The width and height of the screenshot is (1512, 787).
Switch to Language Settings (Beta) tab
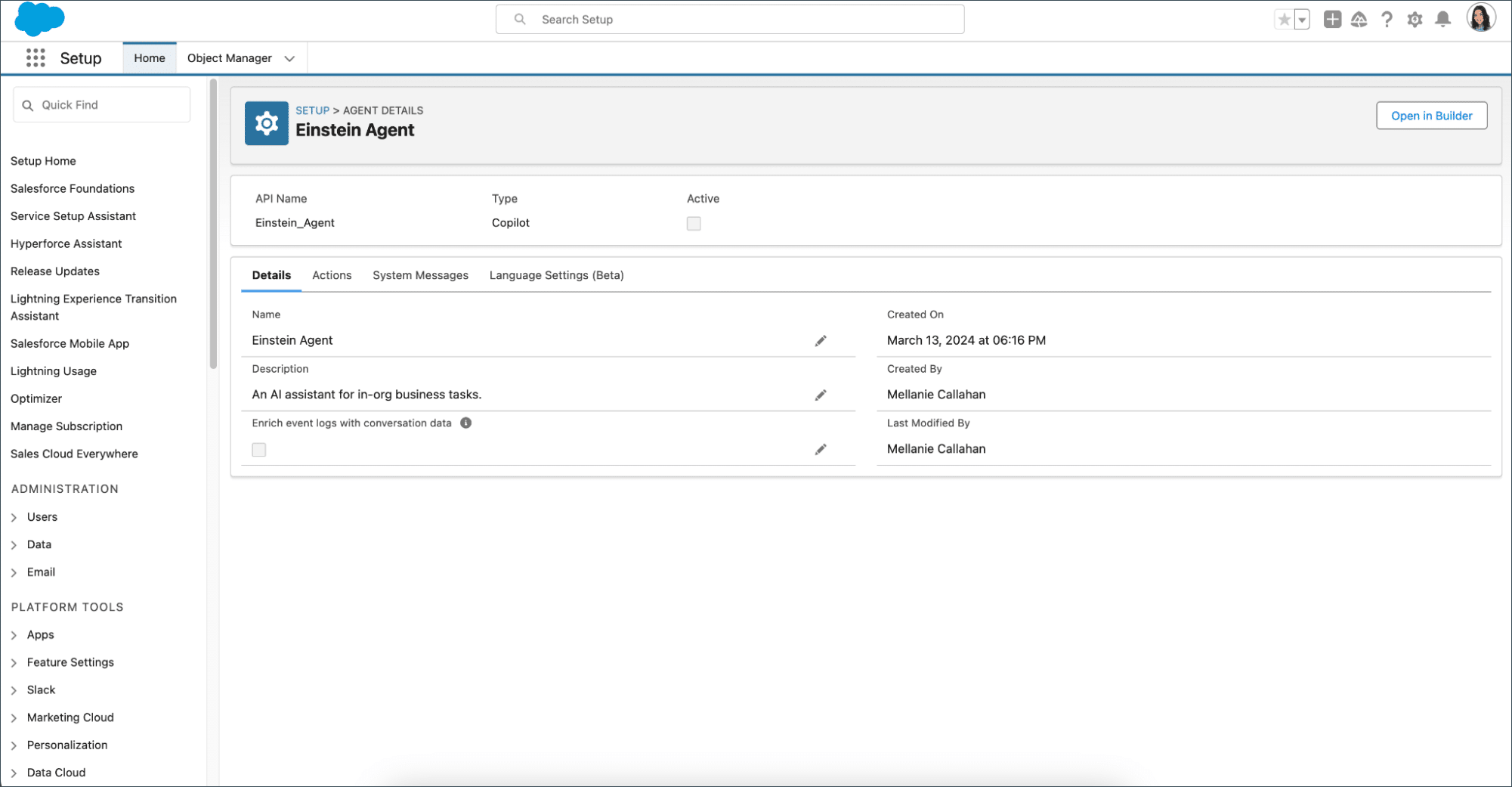(556, 275)
